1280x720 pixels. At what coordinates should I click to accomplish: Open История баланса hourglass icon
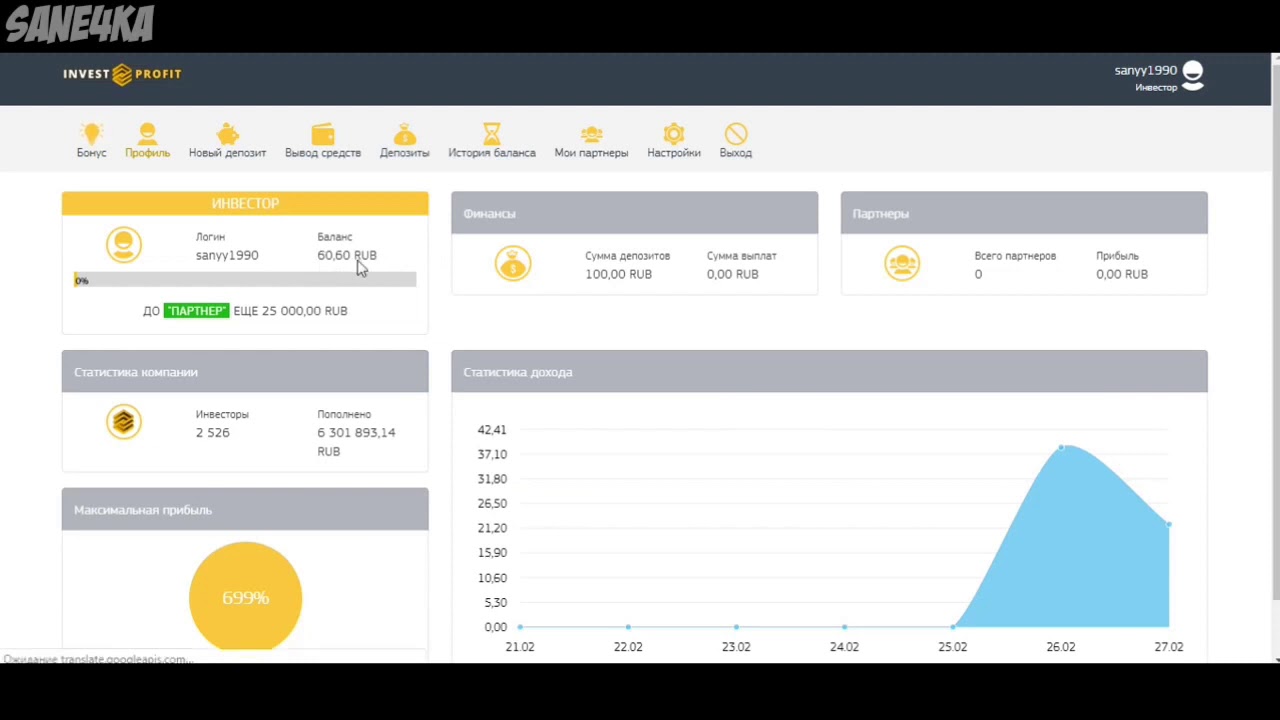[x=491, y=133]
